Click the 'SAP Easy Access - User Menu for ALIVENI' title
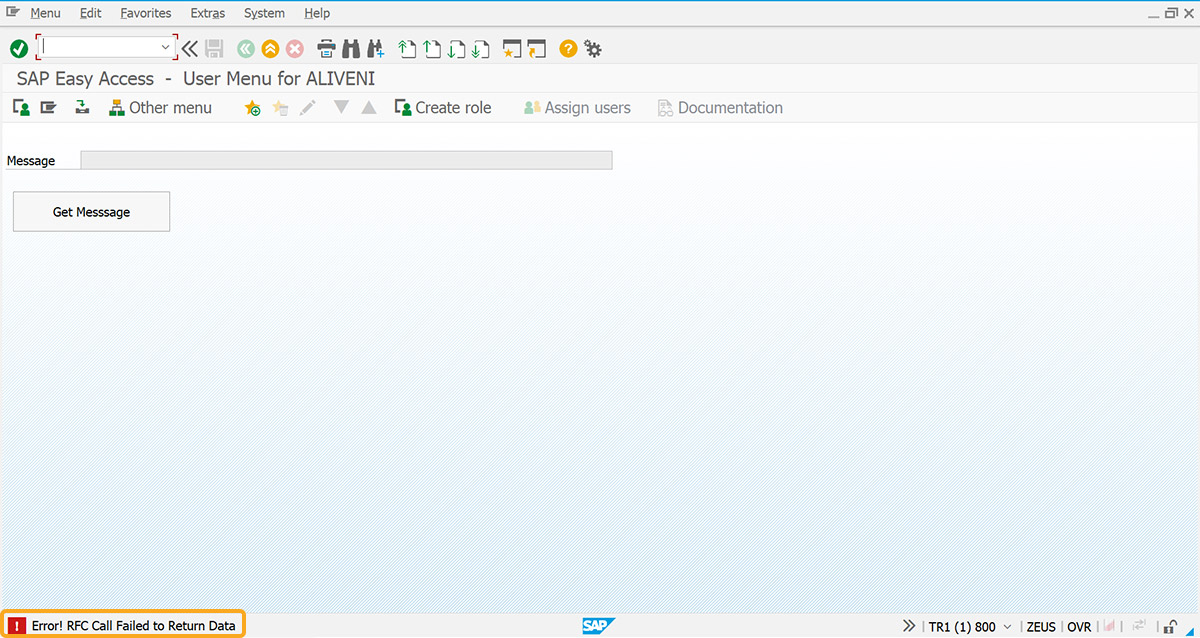The width and height of the screenshot is (1200, 638). point(196,78)
